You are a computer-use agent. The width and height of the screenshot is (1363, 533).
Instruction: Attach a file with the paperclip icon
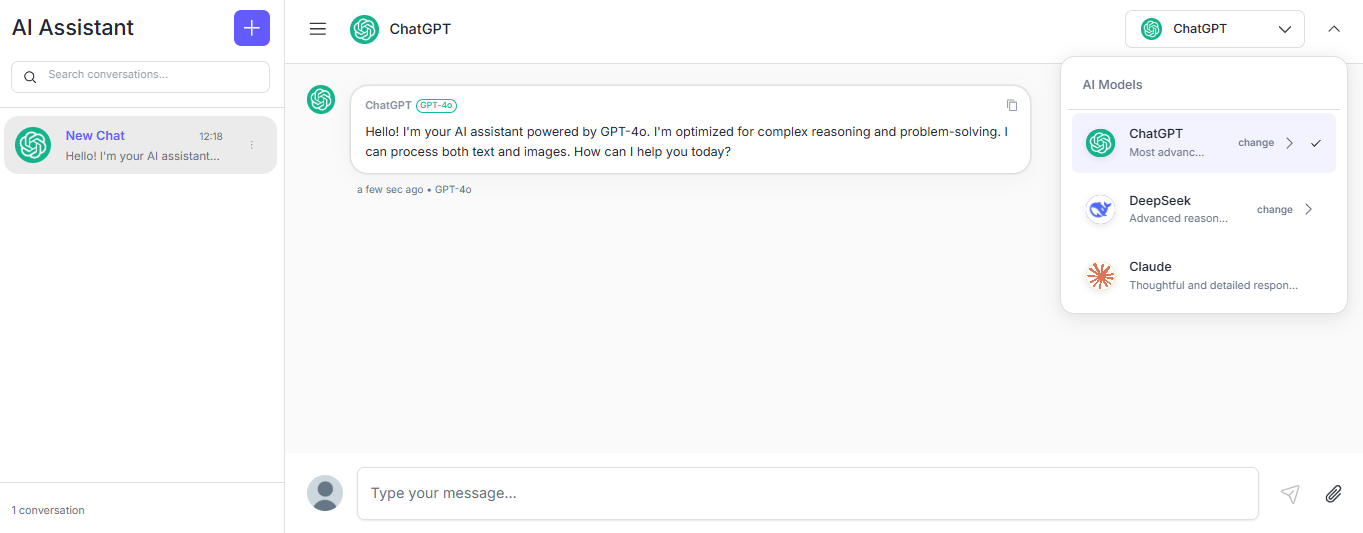click(x=1333, y=494)
